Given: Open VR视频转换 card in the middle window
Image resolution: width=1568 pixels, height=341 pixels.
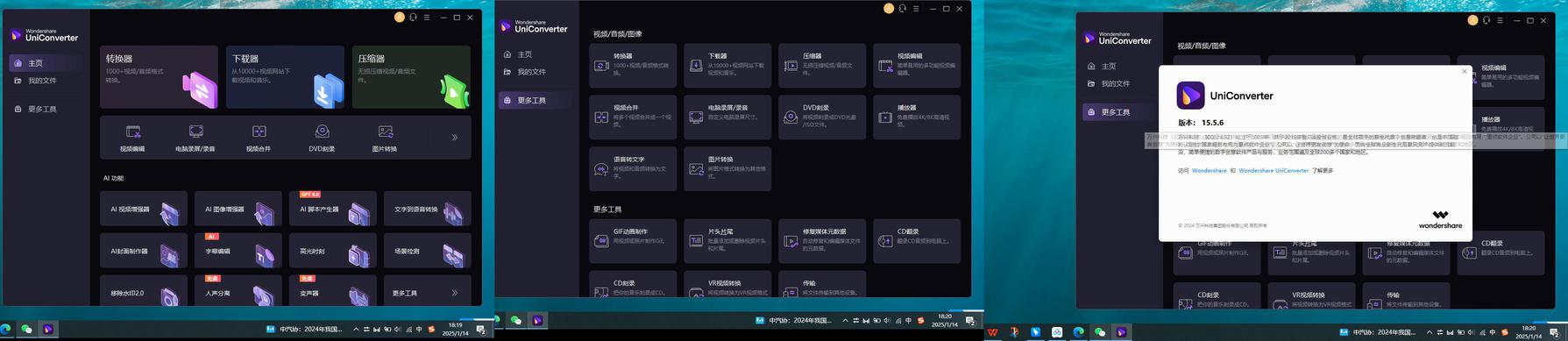Looking at the screenshot, I should click(x=727, y=284).
